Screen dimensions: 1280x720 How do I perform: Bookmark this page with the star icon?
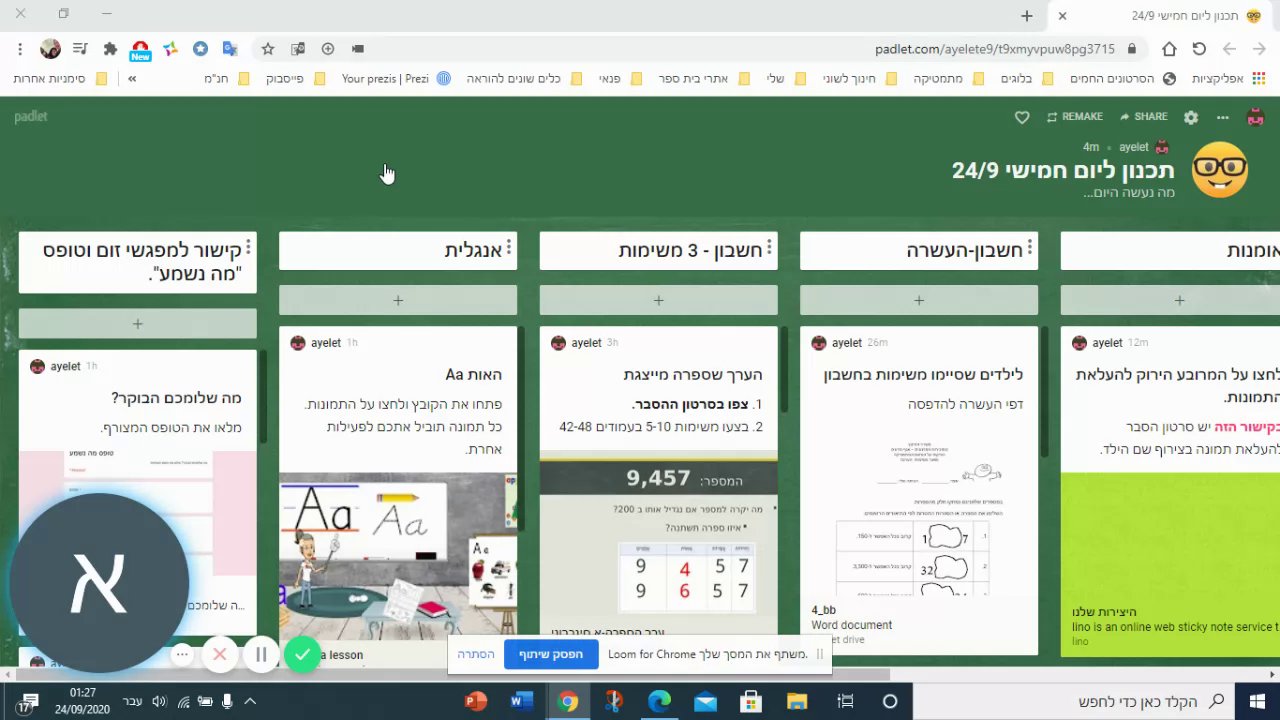click(x=268, y=48)
